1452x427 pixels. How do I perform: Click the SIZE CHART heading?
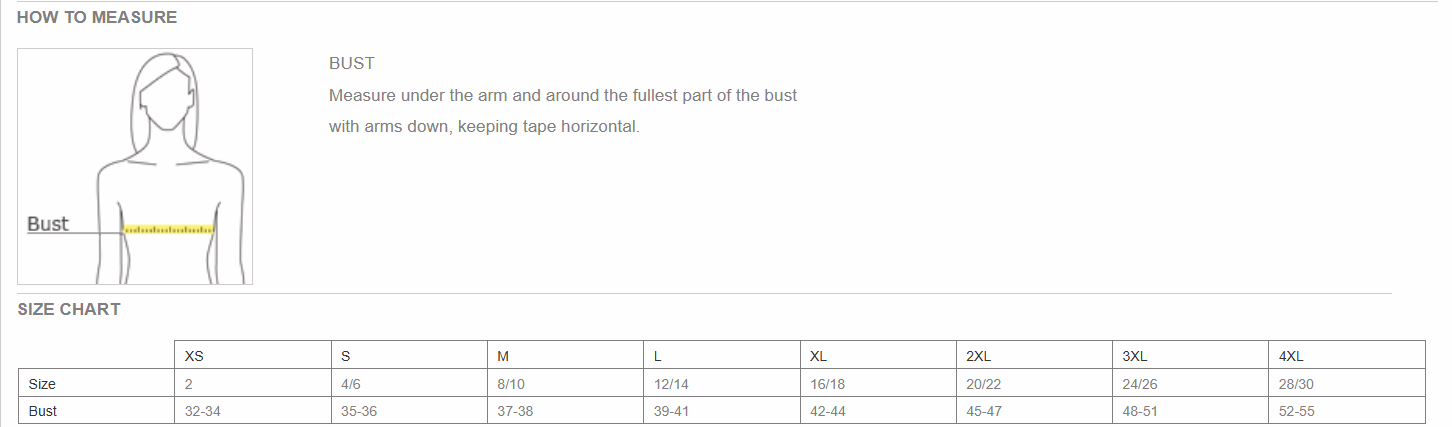click(x=69, y=309)
